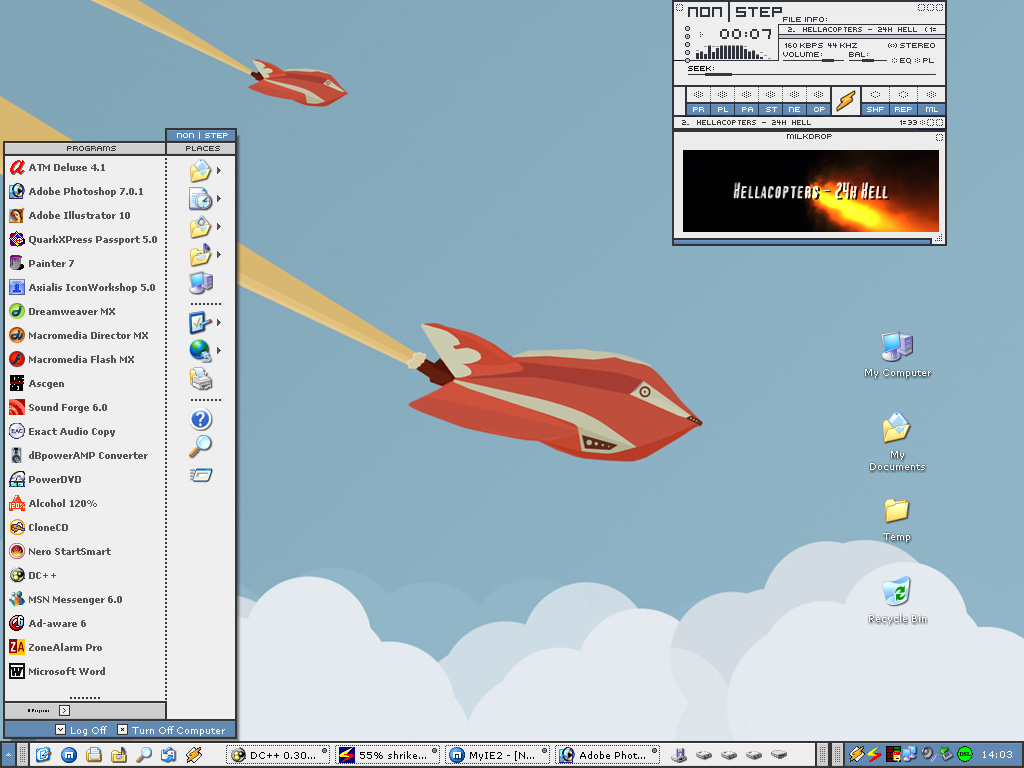Launch Painter 7 from the programs list
Screen dimensions: 1024x768
[x=85, y=264]
